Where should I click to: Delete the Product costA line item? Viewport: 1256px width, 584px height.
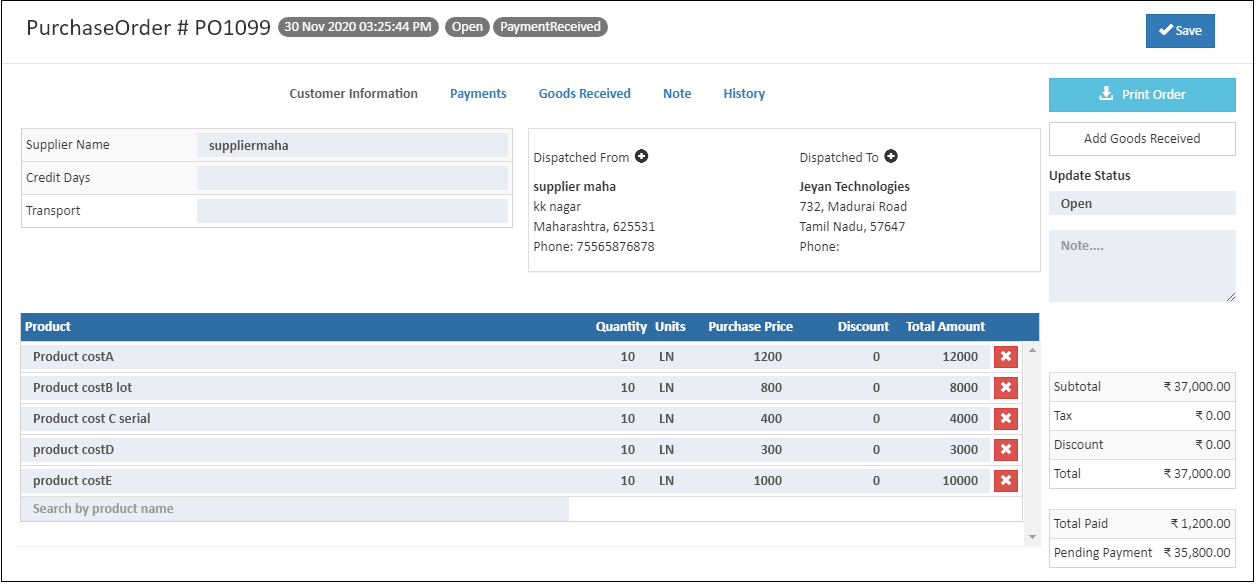point(1005,356)
